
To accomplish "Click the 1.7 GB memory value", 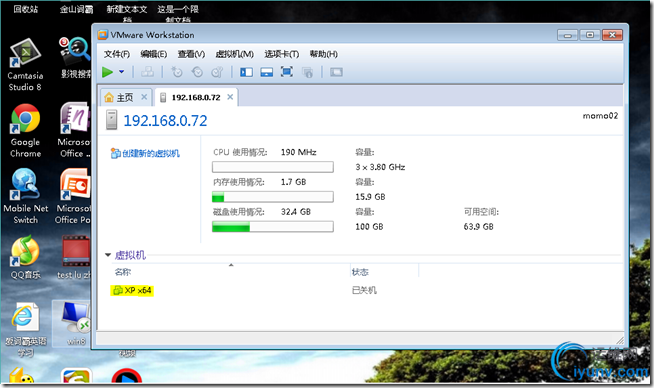I will click(293, 182).
